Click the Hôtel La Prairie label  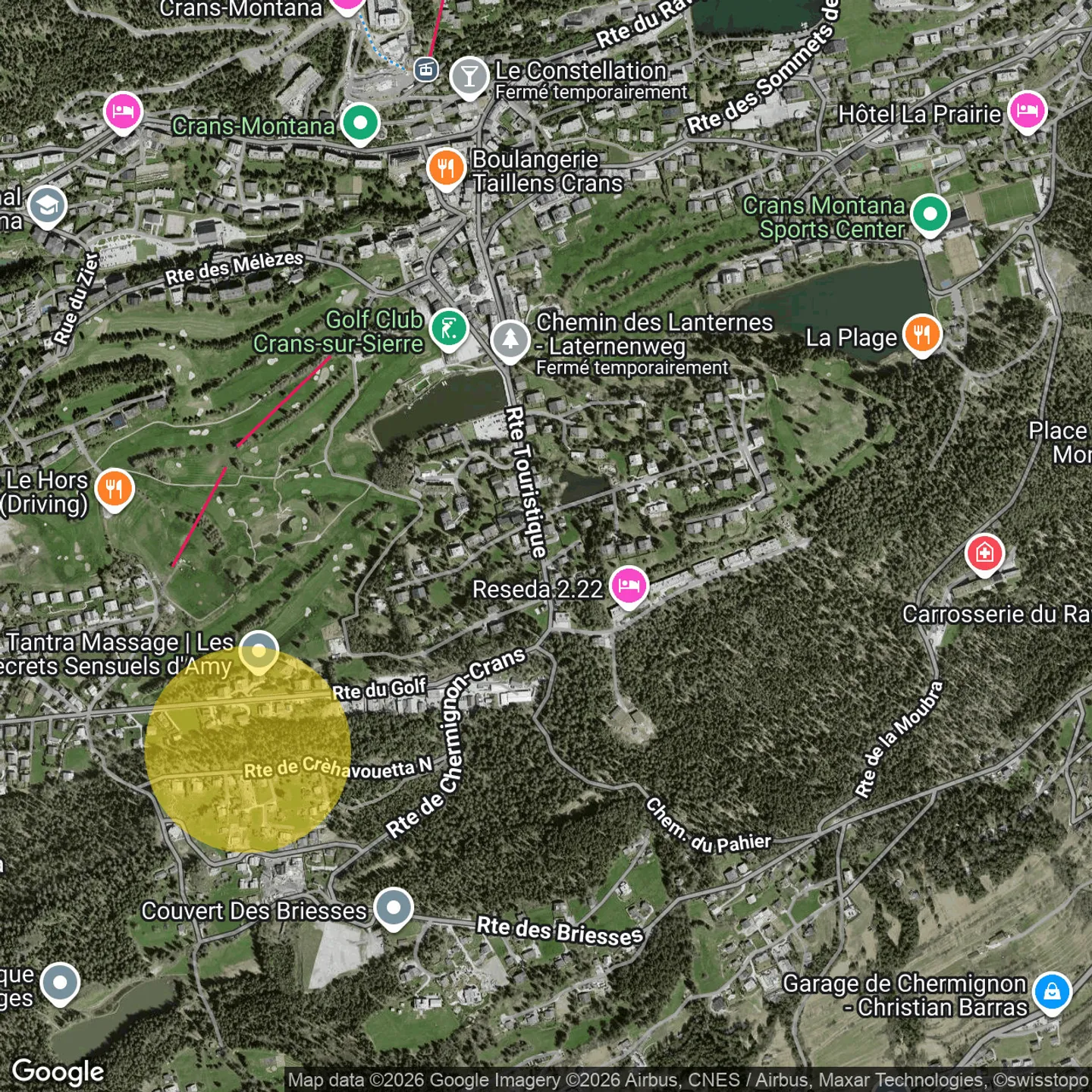click(x=920, y=114)
